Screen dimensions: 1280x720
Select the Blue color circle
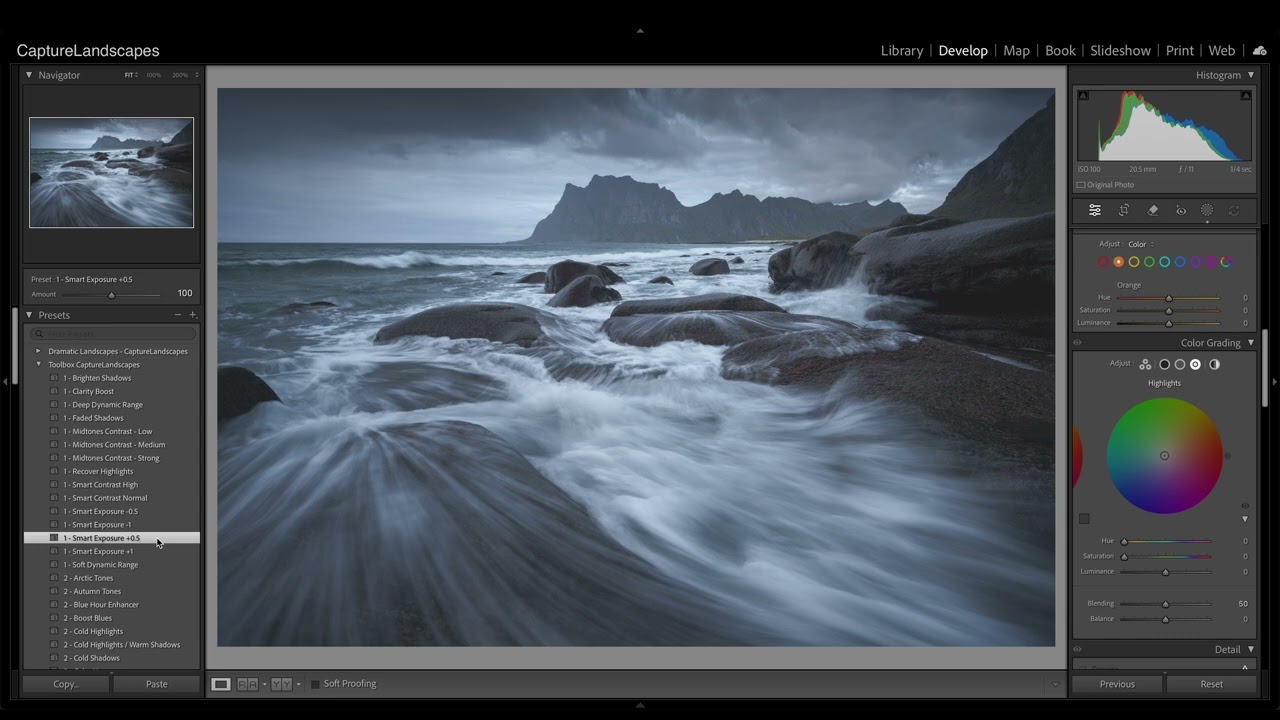tap(1180, 262)
